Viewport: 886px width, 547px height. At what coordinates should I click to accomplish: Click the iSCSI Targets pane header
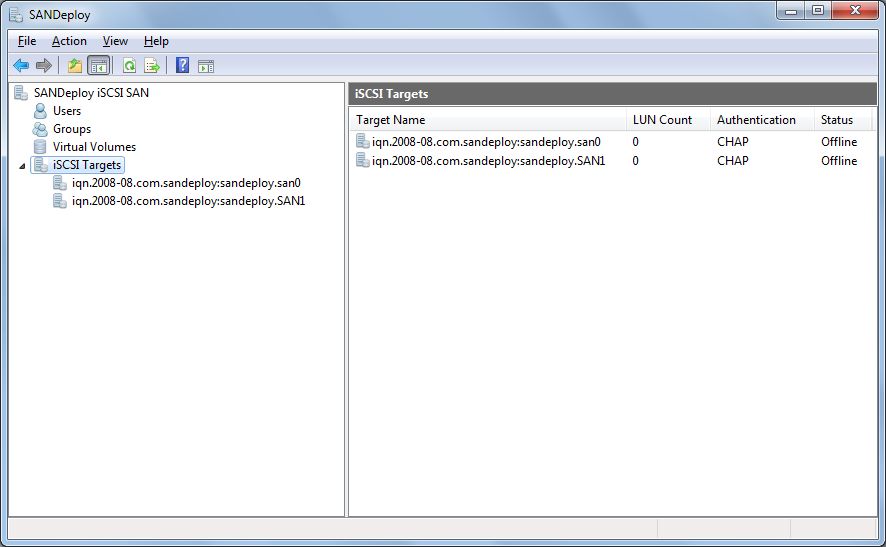613,94
